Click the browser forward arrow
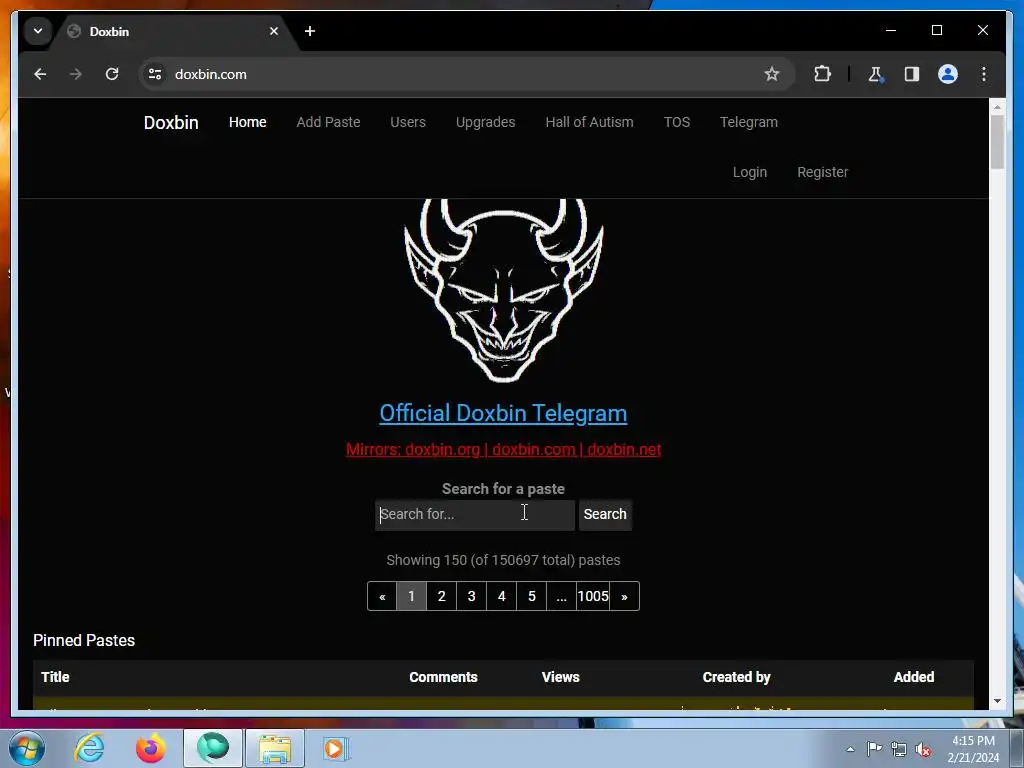The image size is (1024, 768). coord(76,74)
